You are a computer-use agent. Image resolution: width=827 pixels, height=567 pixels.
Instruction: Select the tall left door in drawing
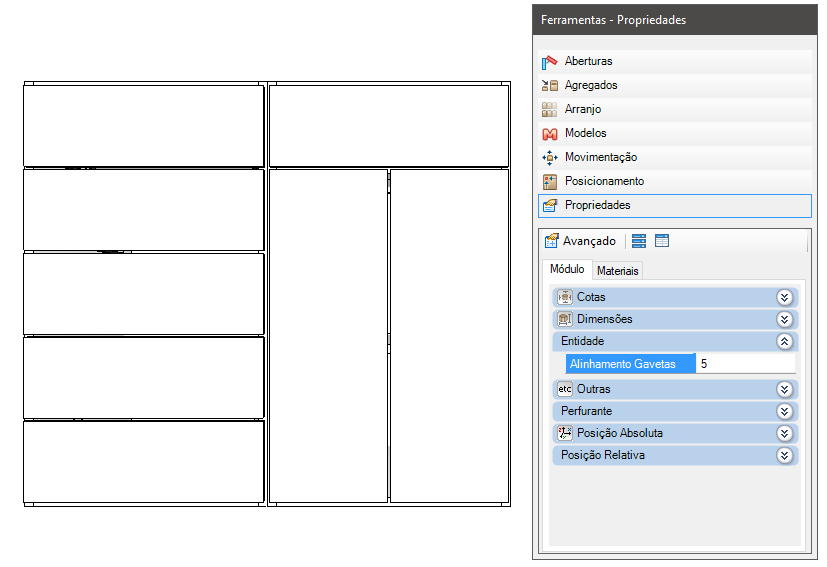pyautogui.click(x=328, y=335)
